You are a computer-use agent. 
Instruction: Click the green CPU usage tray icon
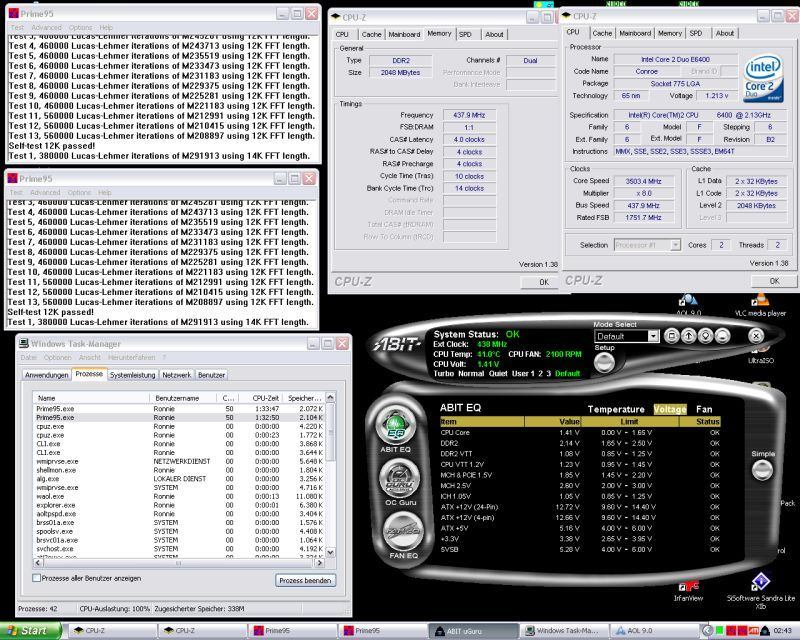[719, 631]
